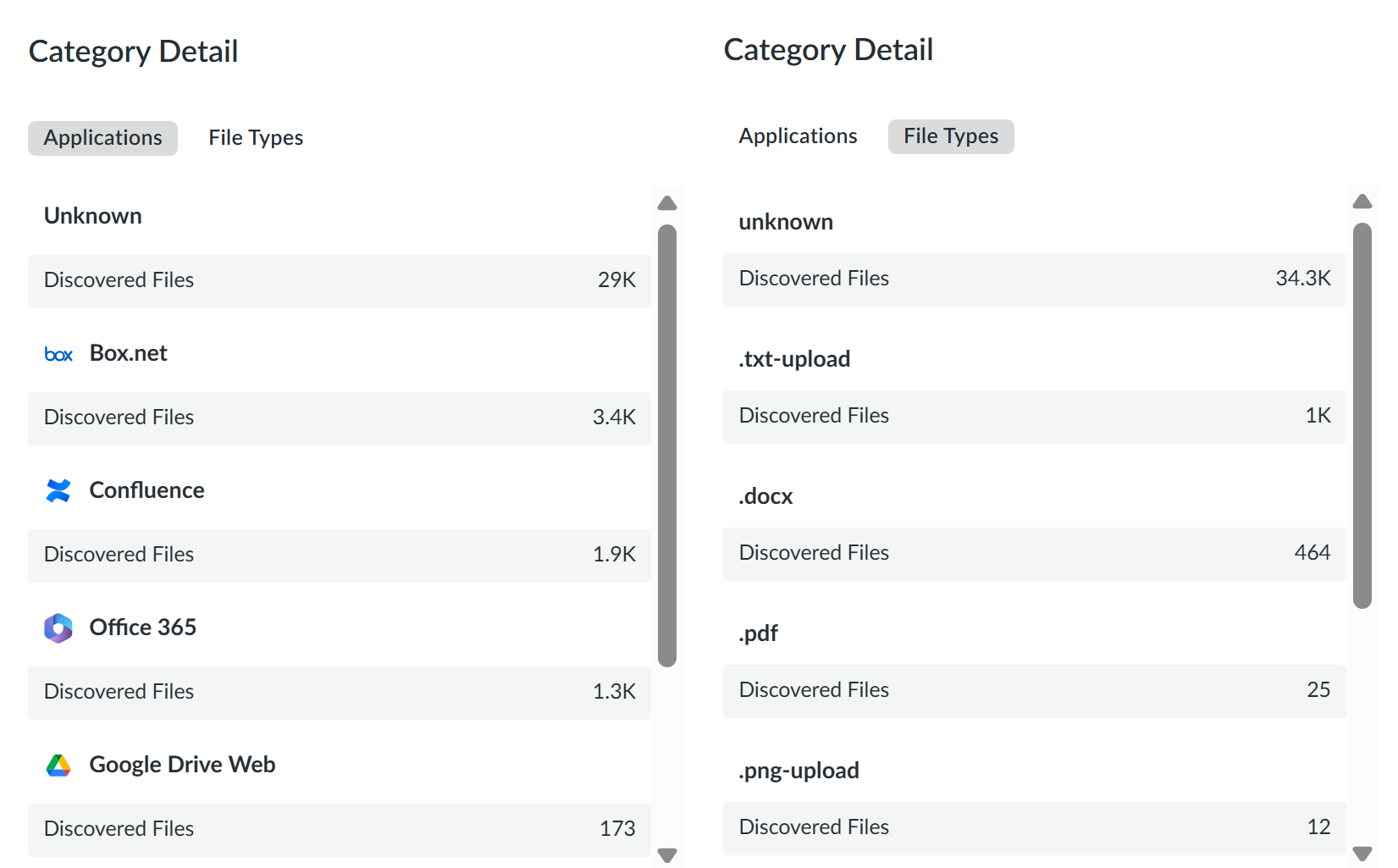Image resolution: width=1398 pixels, height=868 pixels.
Task: Open Confluence Discovered Files 1.9K row
Action: (339, 555)
